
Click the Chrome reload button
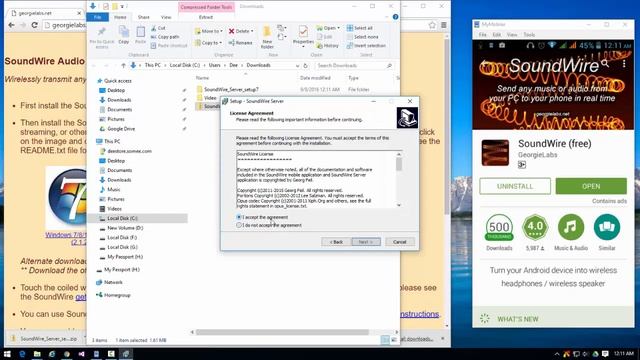[x=34, y=25]
